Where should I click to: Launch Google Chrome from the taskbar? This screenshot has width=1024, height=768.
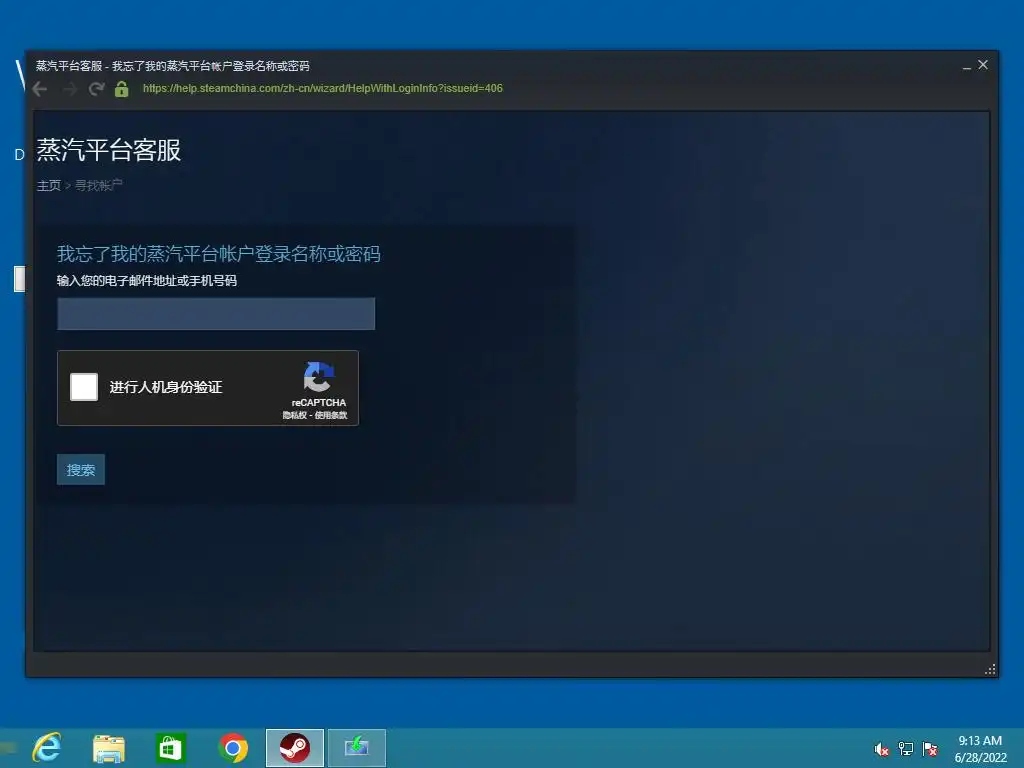click(x=233, y=748)
